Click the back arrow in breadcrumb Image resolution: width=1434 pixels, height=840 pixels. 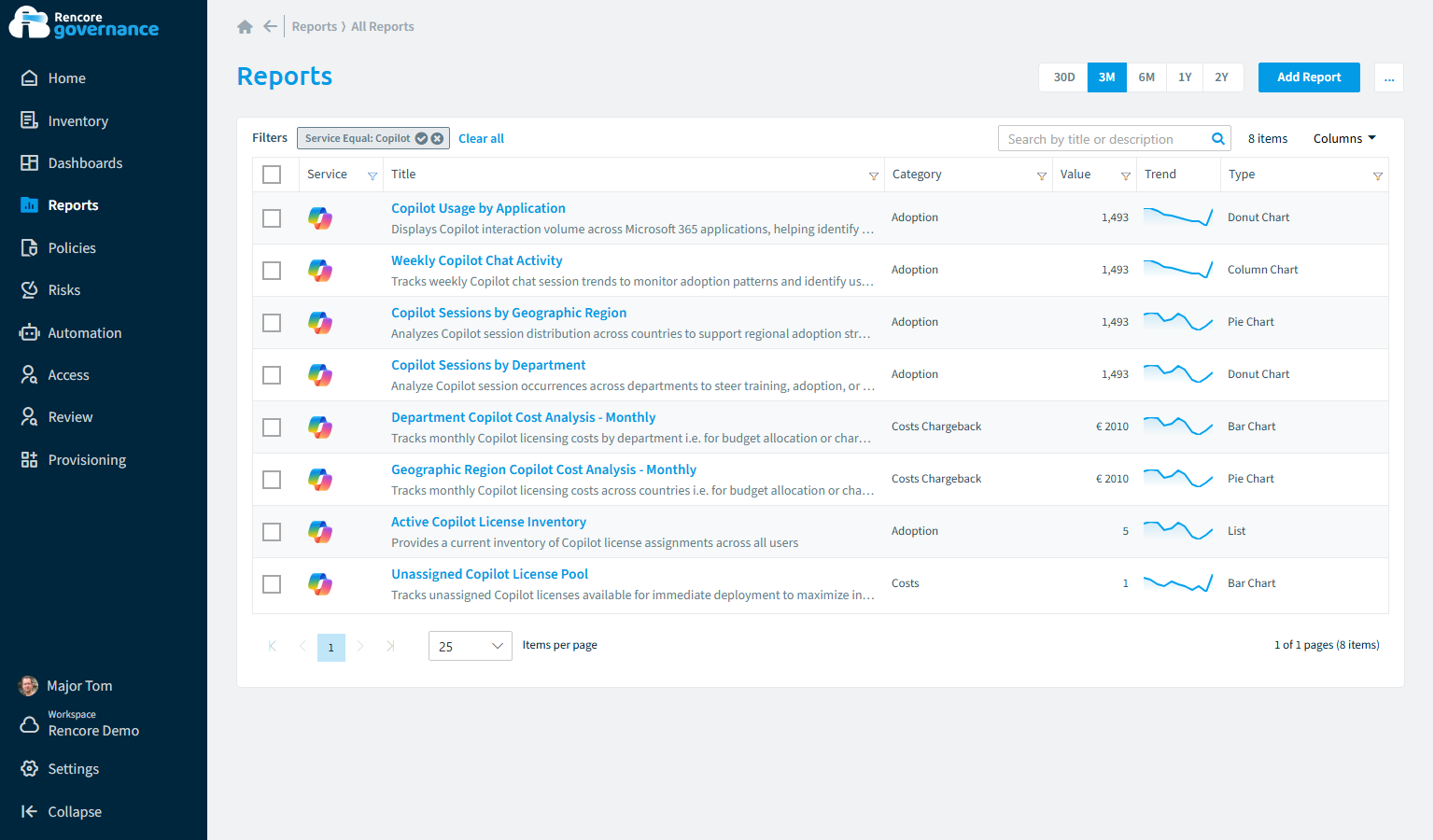[270, 26]
